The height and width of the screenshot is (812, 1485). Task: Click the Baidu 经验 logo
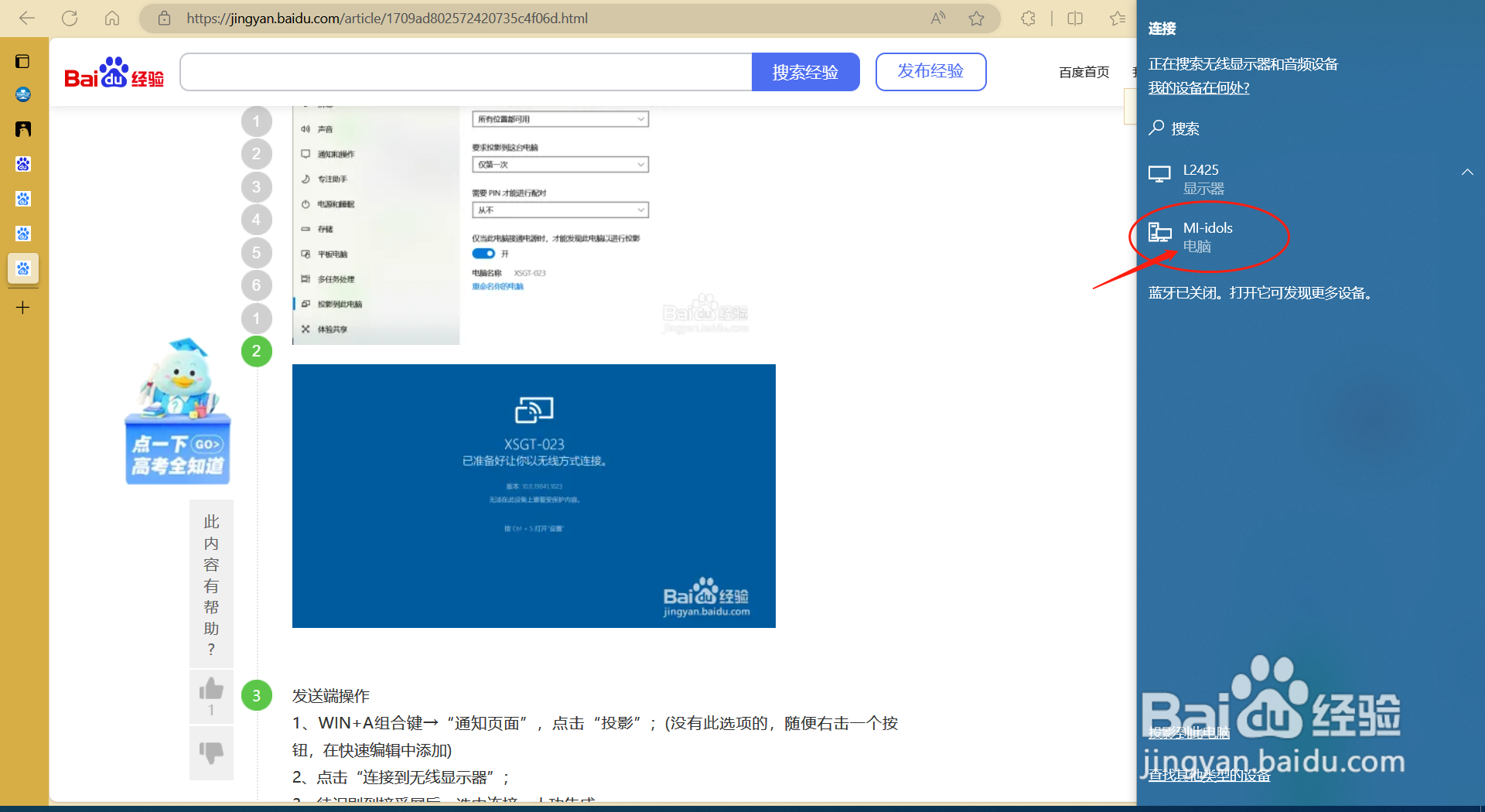[x=114, y=73]
